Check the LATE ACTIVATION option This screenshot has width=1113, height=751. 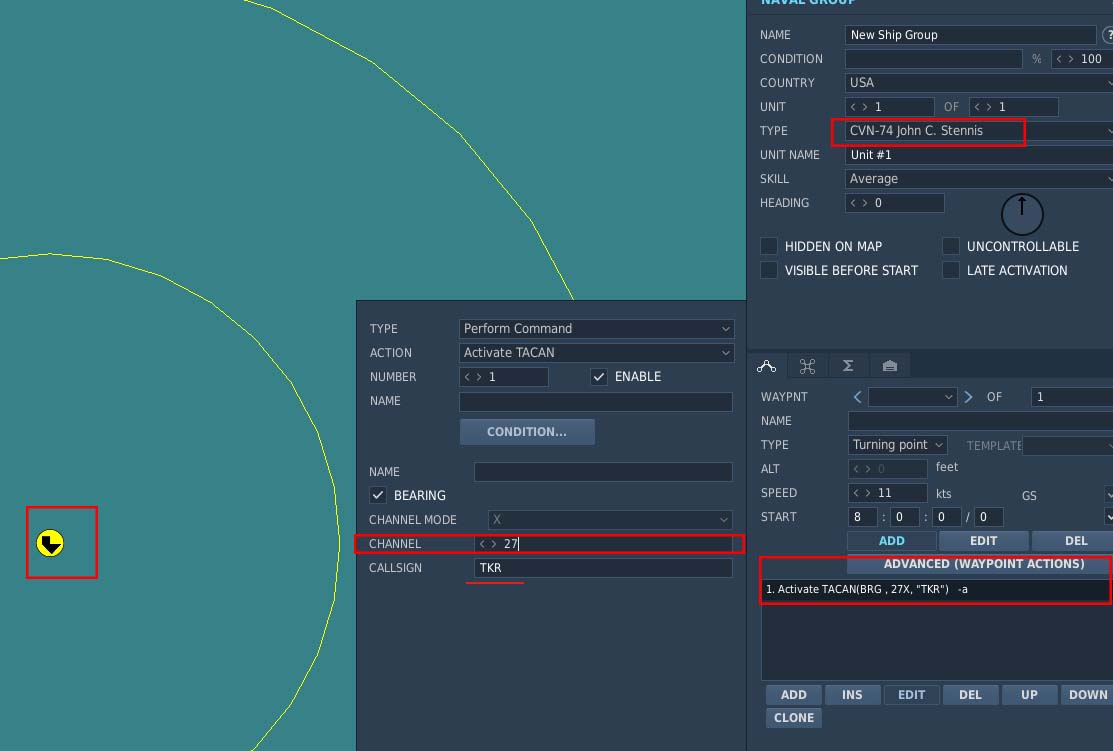click(x=950, y=270)
